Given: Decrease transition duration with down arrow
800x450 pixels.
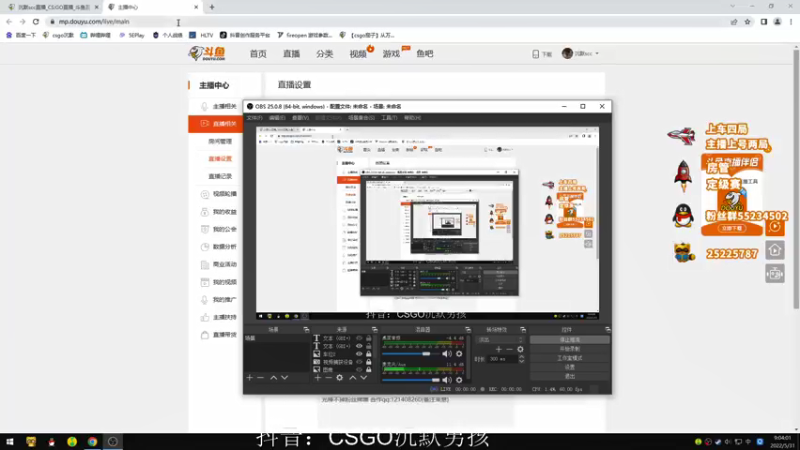Looking at the screenshot, I should [x=521, y=361].
